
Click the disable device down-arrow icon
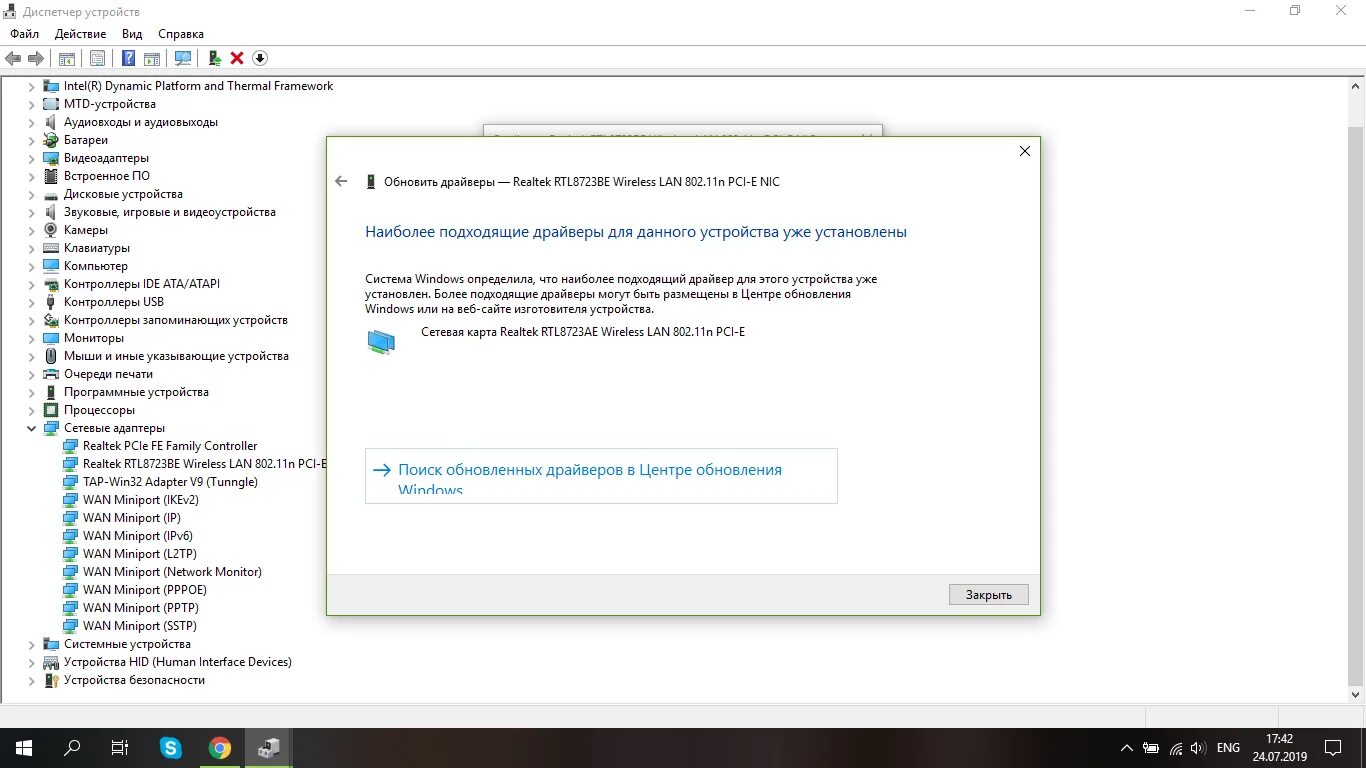(260, 58)
